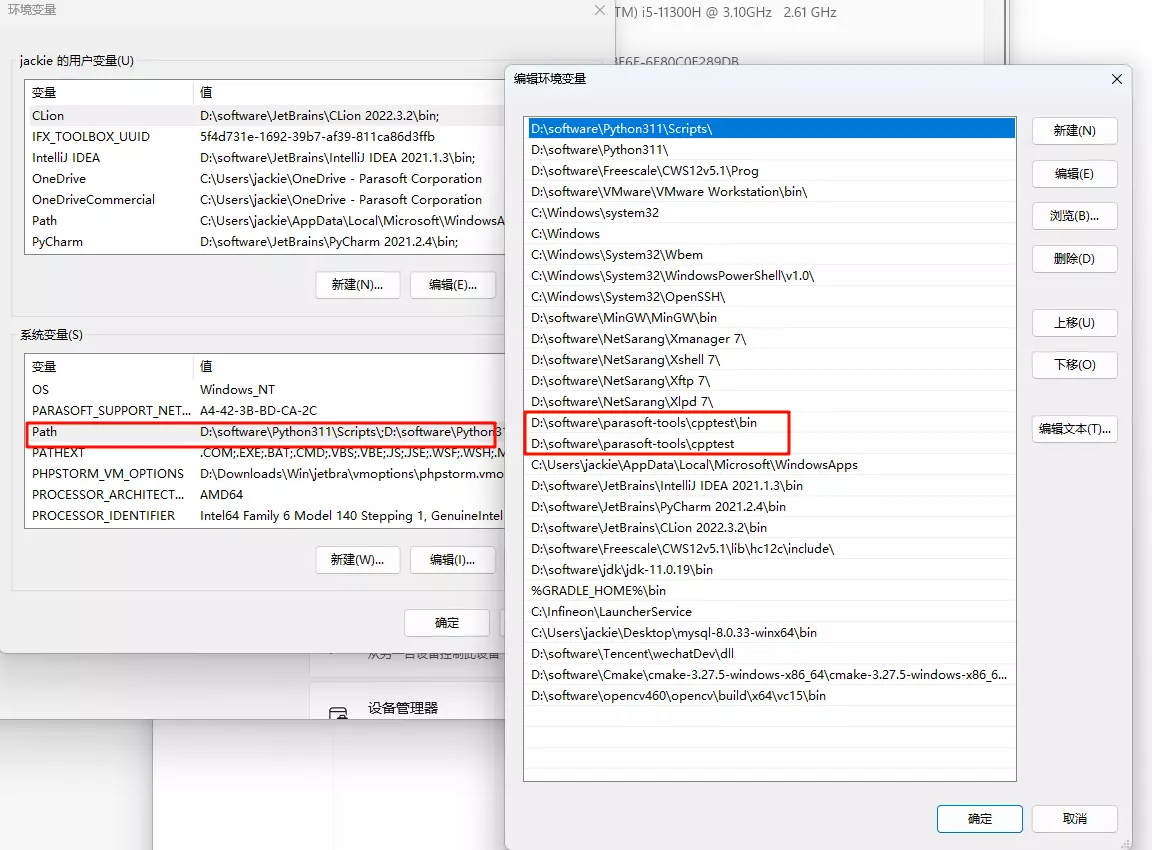Select the D:\software\parasoft-tools\cpptest\bin entry
This screenshot has width=1152, height=850.
644,423
